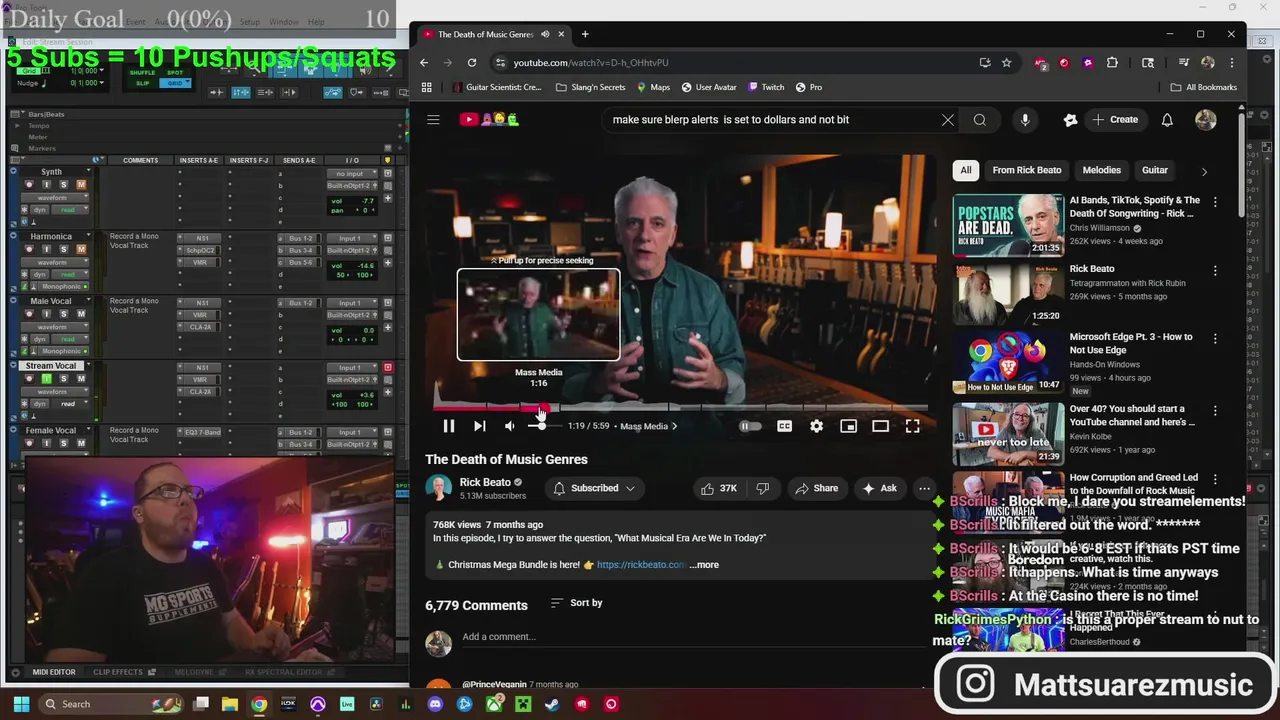Mute the Synth track in Pro Tools
Viewport: 1280px width, 720px height.
pyautogui.click(x=81, y=185)
